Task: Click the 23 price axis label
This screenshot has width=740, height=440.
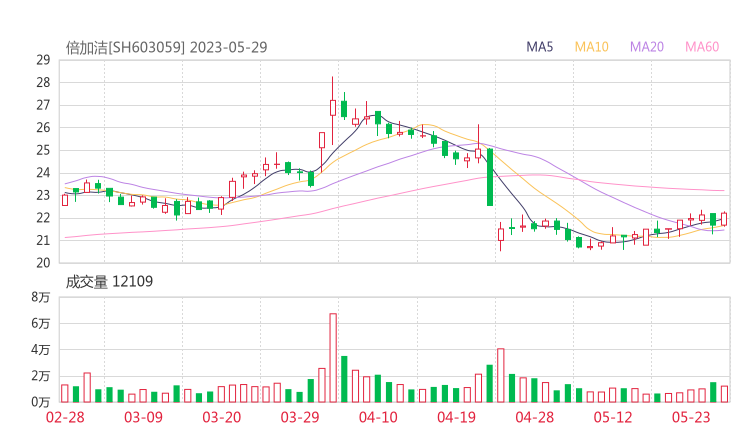Action: (x=43, y=195)
